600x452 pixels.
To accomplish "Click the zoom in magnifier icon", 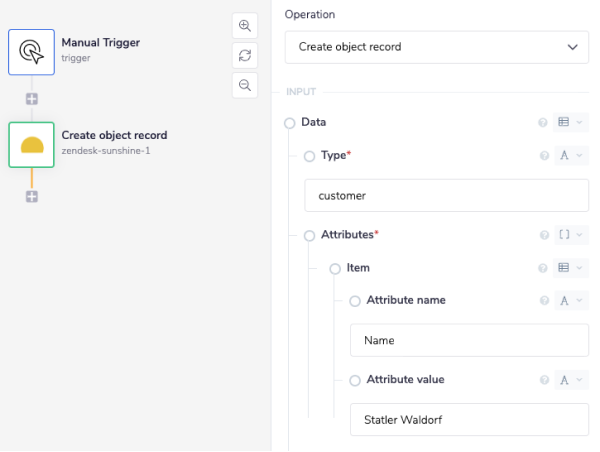I will coord(245,26).
